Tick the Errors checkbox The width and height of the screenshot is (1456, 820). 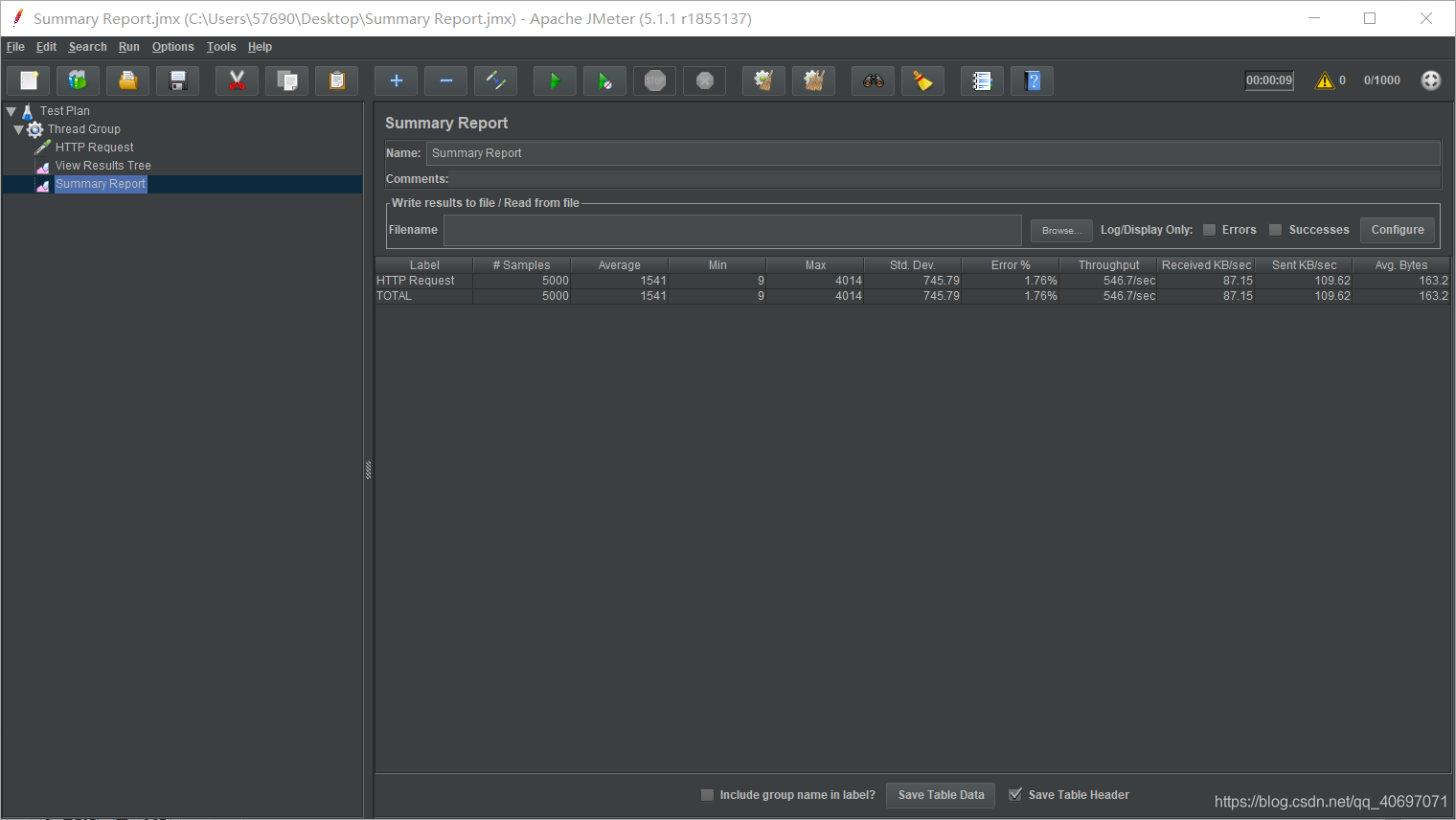(x=1209, y=230)
